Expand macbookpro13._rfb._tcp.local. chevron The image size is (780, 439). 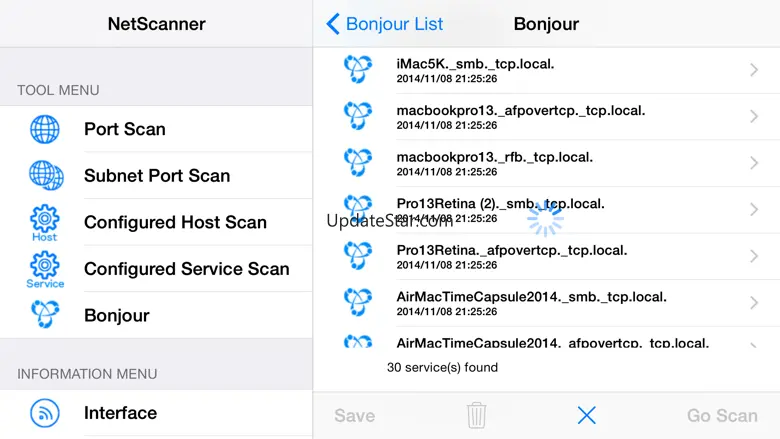pos(754,163)
